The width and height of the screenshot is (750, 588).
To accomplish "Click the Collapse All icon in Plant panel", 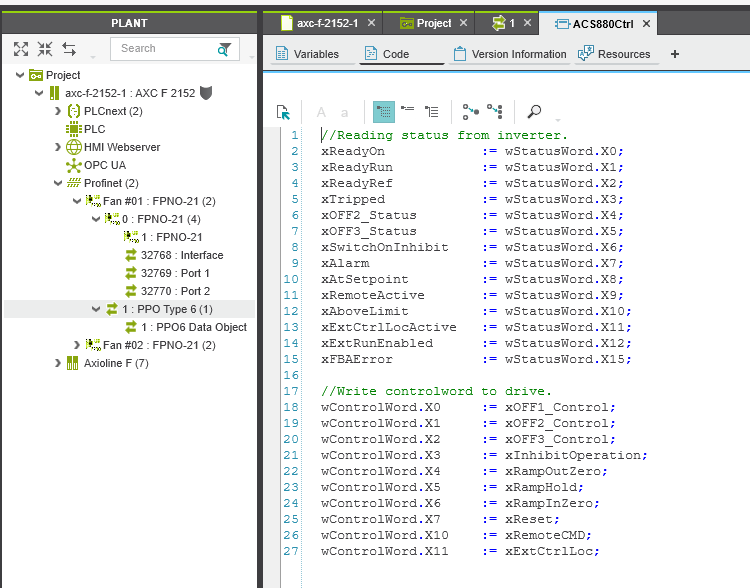I will [45, 49].
